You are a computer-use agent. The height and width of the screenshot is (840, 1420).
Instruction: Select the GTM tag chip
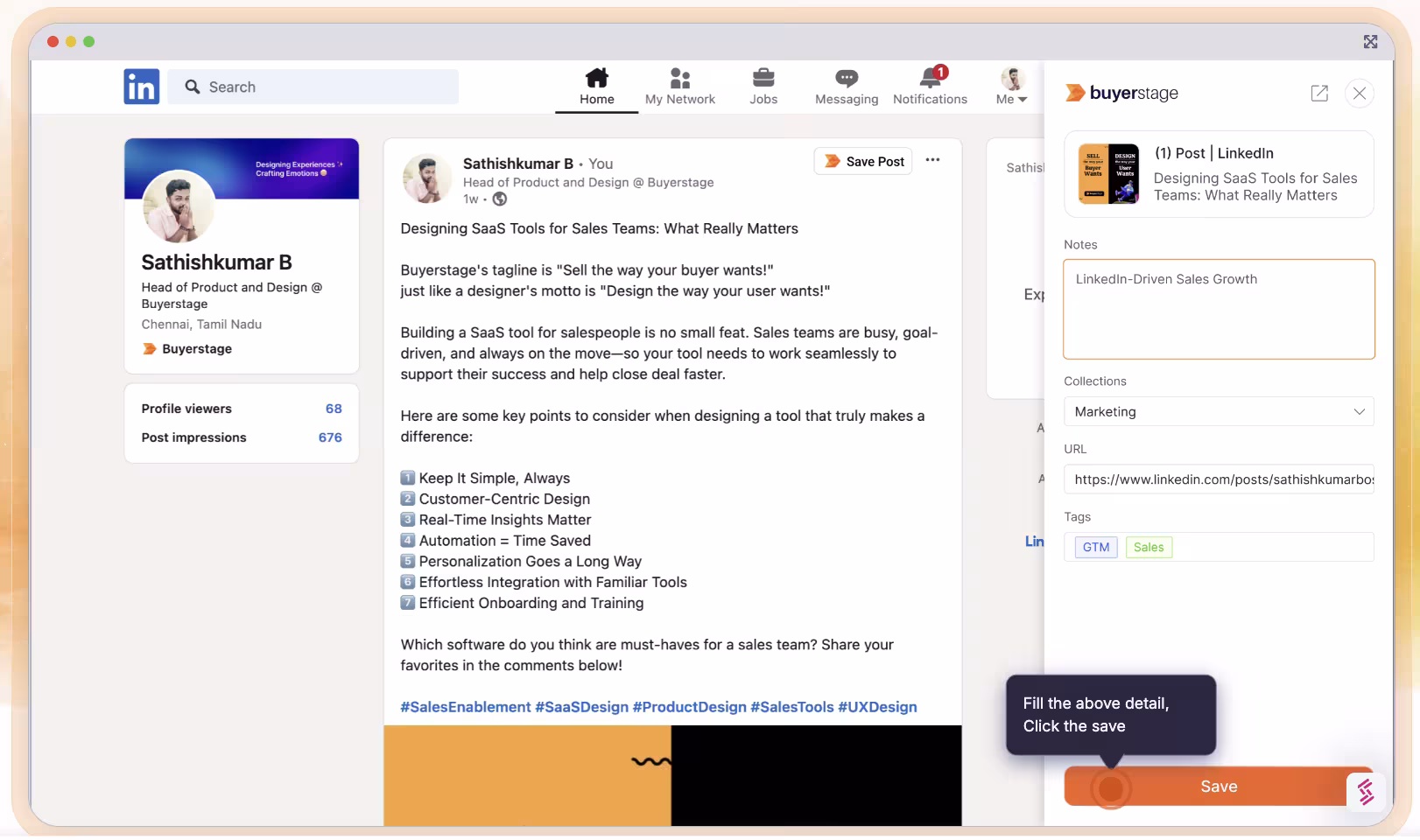click(x=1095, y=548)
